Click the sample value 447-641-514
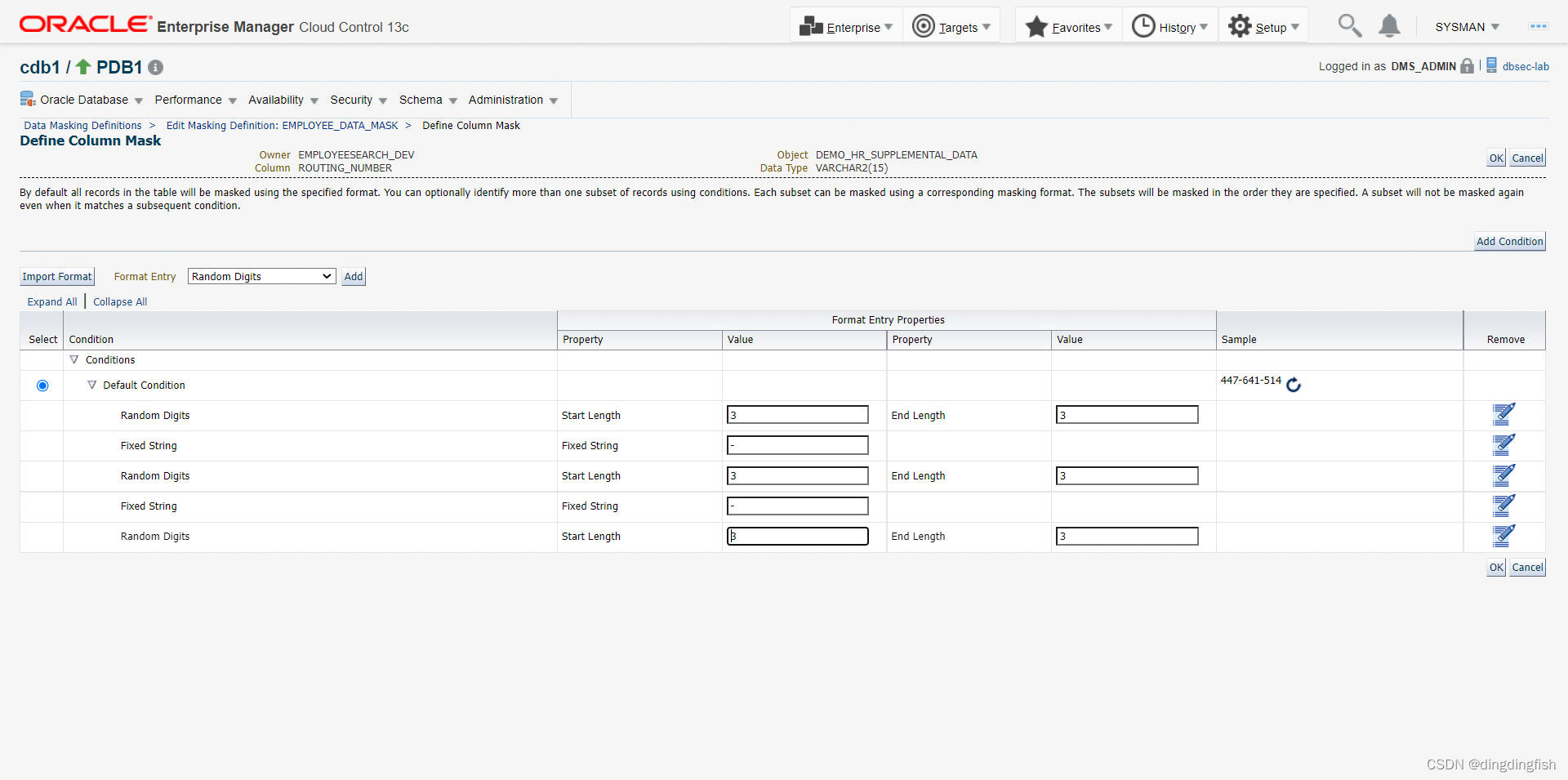Image resolution: width=1568 pixels, height=780 pixels. [x=1251, y=381]
